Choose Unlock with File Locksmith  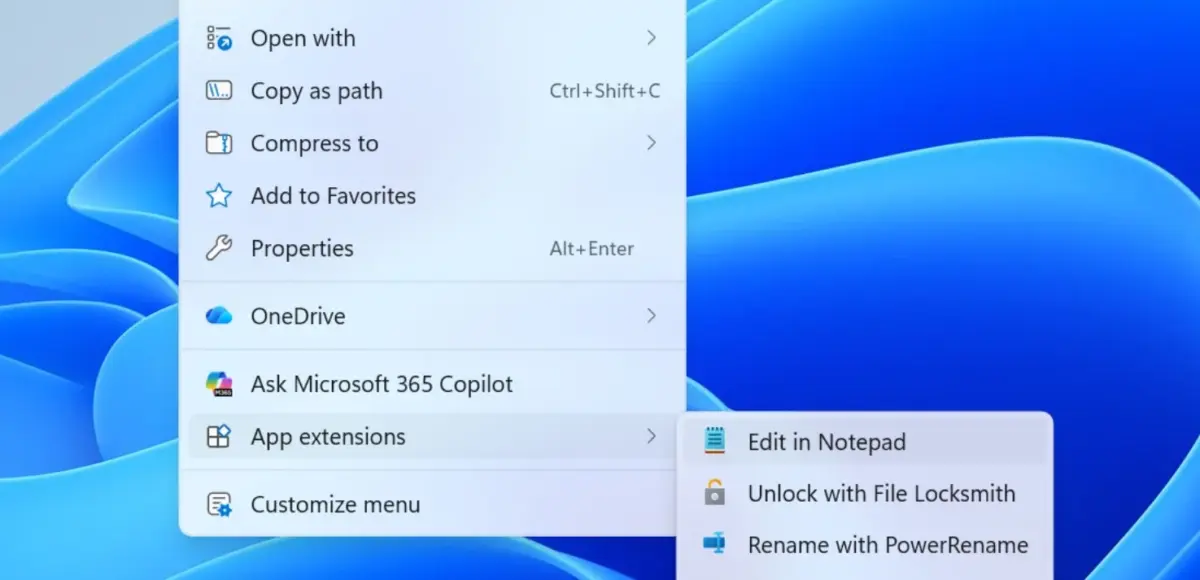tap(865, 493)
